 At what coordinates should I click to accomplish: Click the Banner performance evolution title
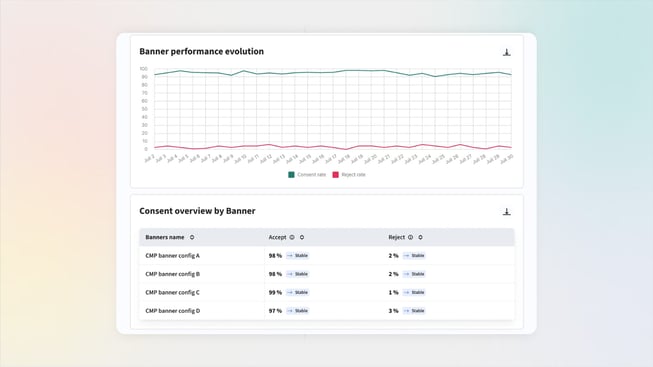click(x=202, y=52)
